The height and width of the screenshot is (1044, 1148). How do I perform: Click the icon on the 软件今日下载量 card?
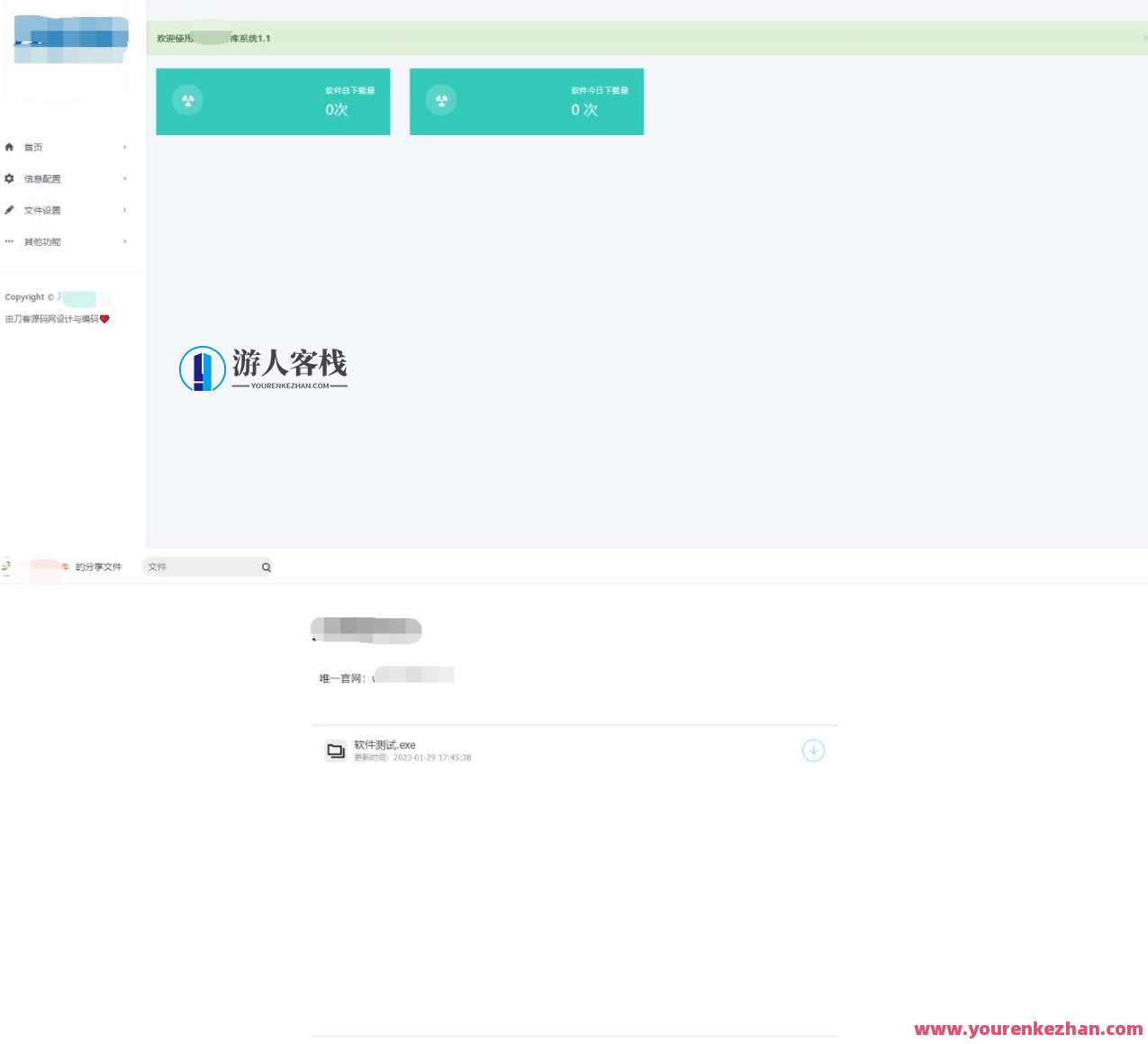tap(440, 100)
